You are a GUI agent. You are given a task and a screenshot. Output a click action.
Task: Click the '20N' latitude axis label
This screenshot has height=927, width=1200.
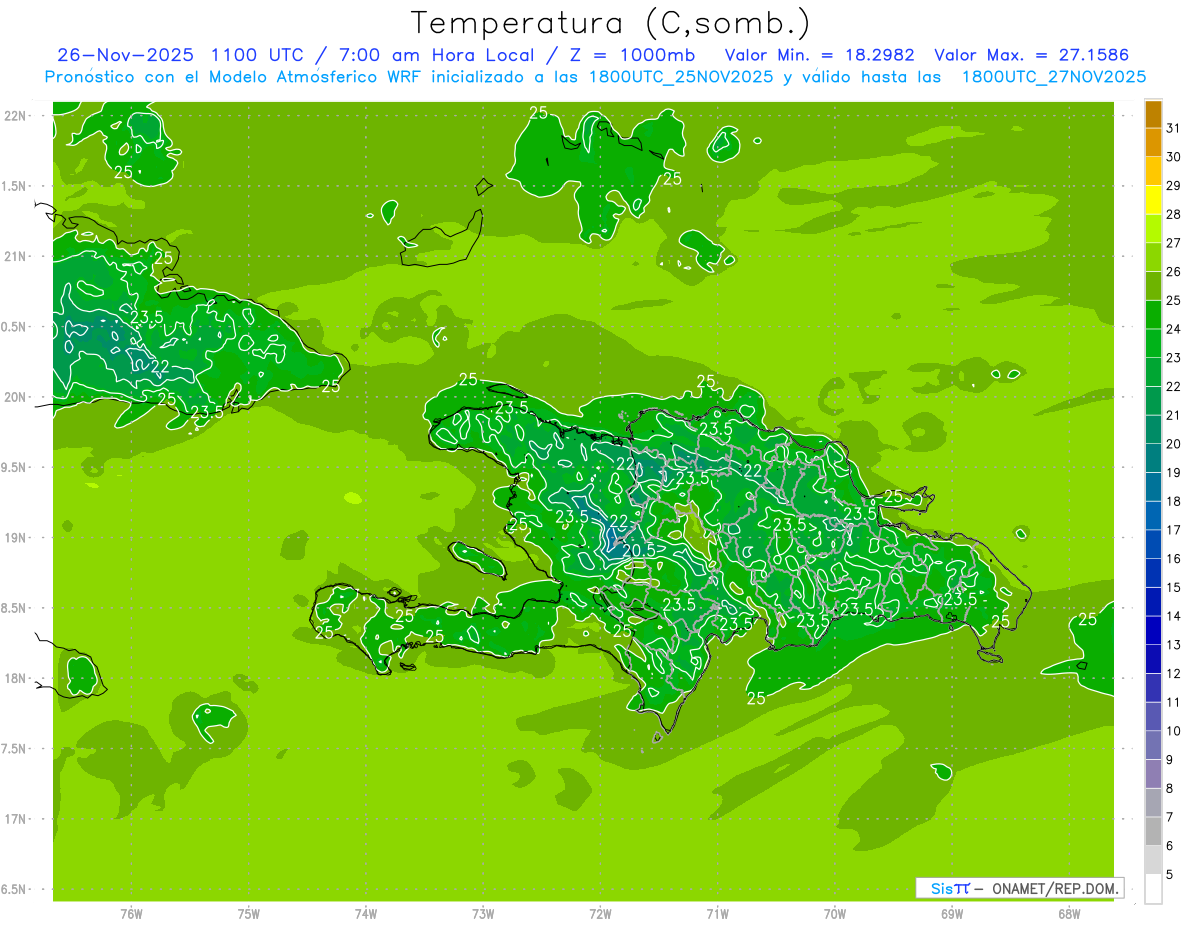(x=16, y=397)
